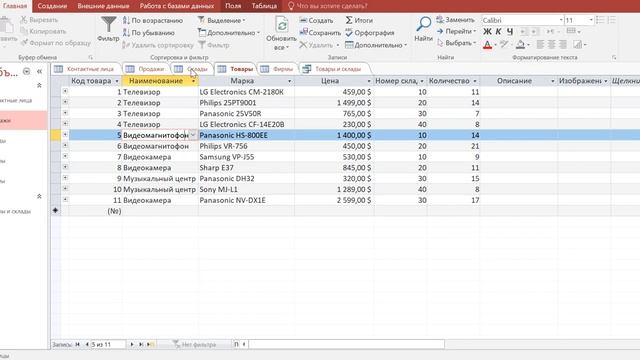640x360 pixels.
Task: Click the new blank record navigation button
Action: click(151, 344)
